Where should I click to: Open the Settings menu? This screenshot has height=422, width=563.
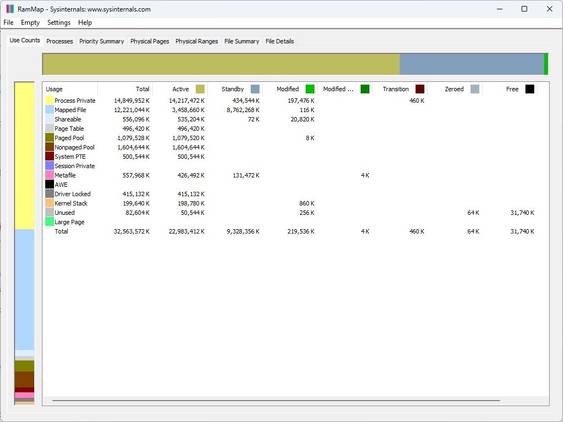[59, 23]
